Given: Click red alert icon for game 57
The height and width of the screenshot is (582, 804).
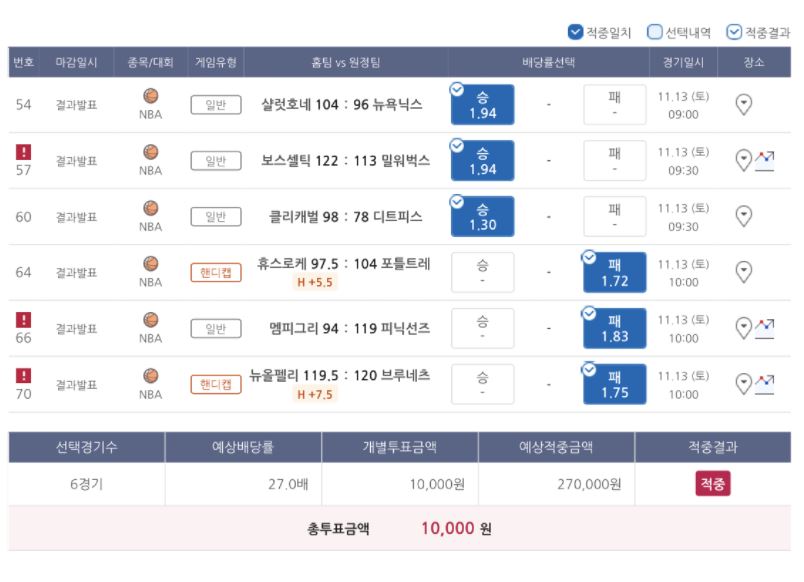Looking at the screenshot, I should coord(24,152).
